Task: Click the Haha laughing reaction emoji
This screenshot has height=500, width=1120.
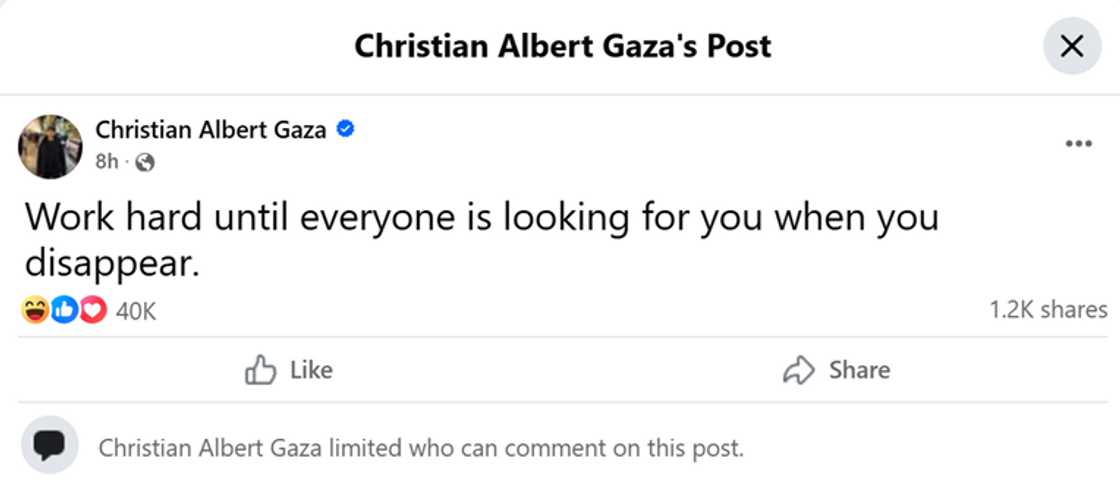Action: pos(34,311)
